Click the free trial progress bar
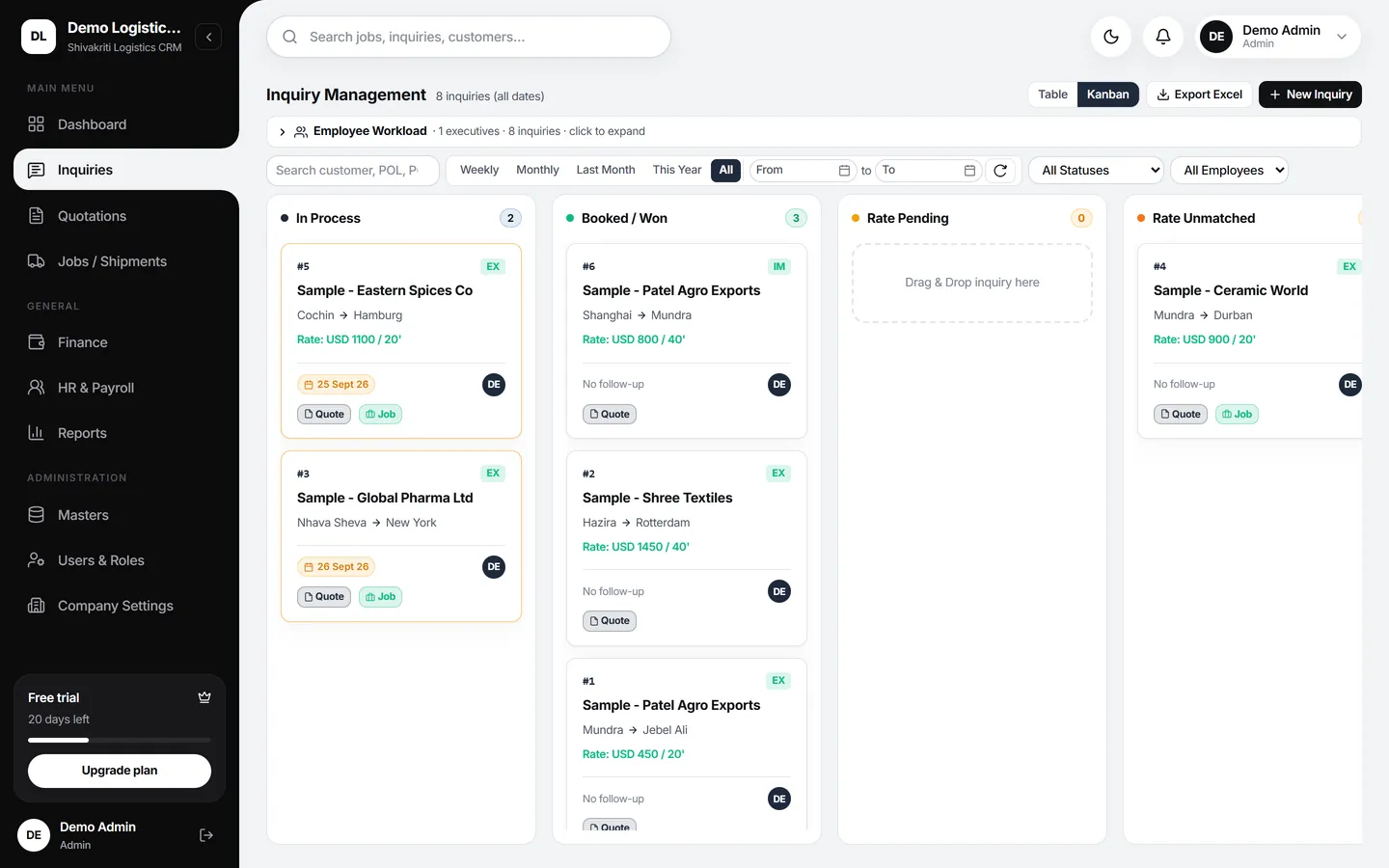The image size is (1389, 868). [120, 741]
